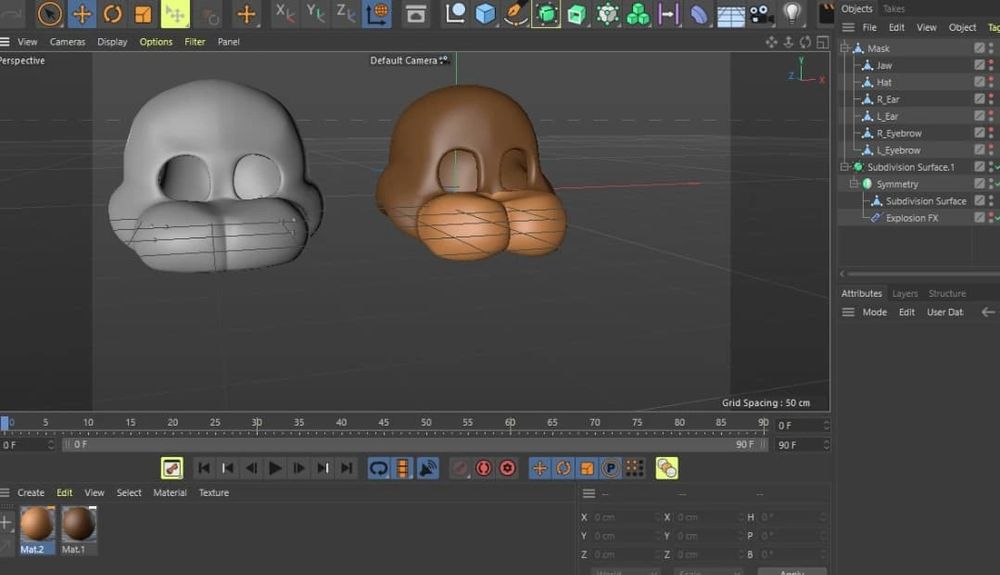1000x575 pixels.
Task: Choose the Scale tool in top toolbar
Action: coord(143,14)
